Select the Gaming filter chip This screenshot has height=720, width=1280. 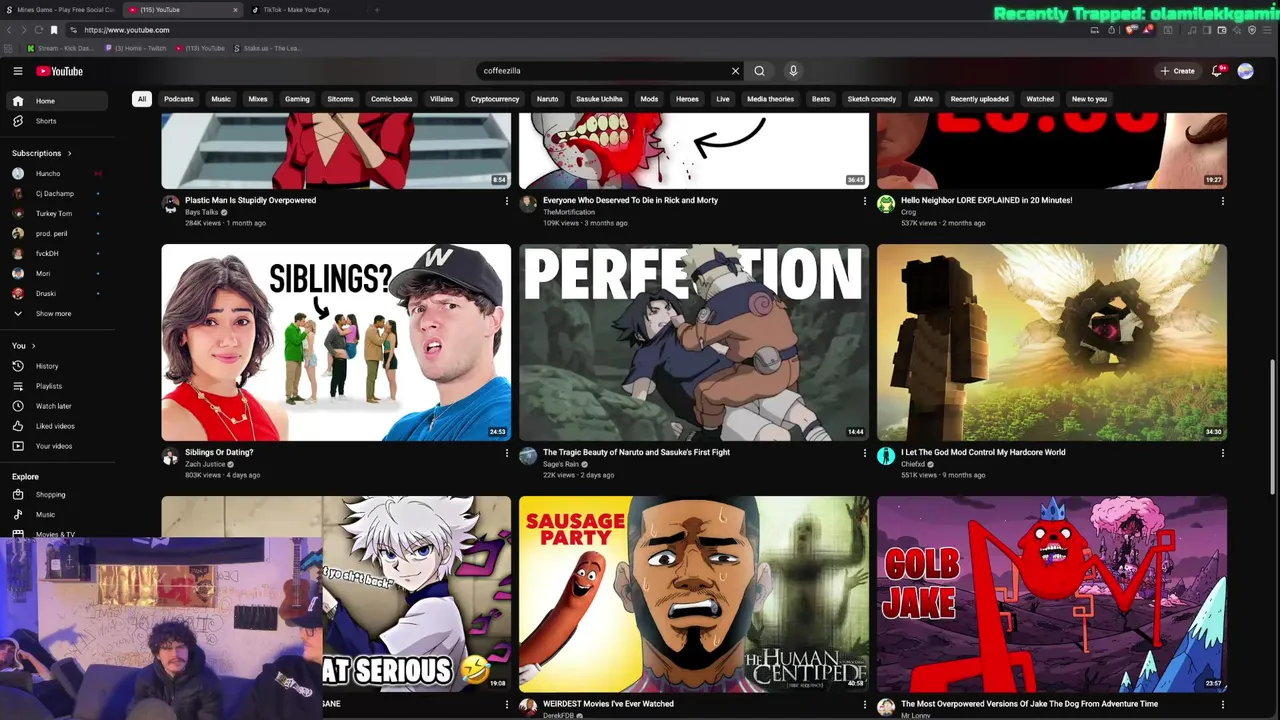tap(297, 99)
